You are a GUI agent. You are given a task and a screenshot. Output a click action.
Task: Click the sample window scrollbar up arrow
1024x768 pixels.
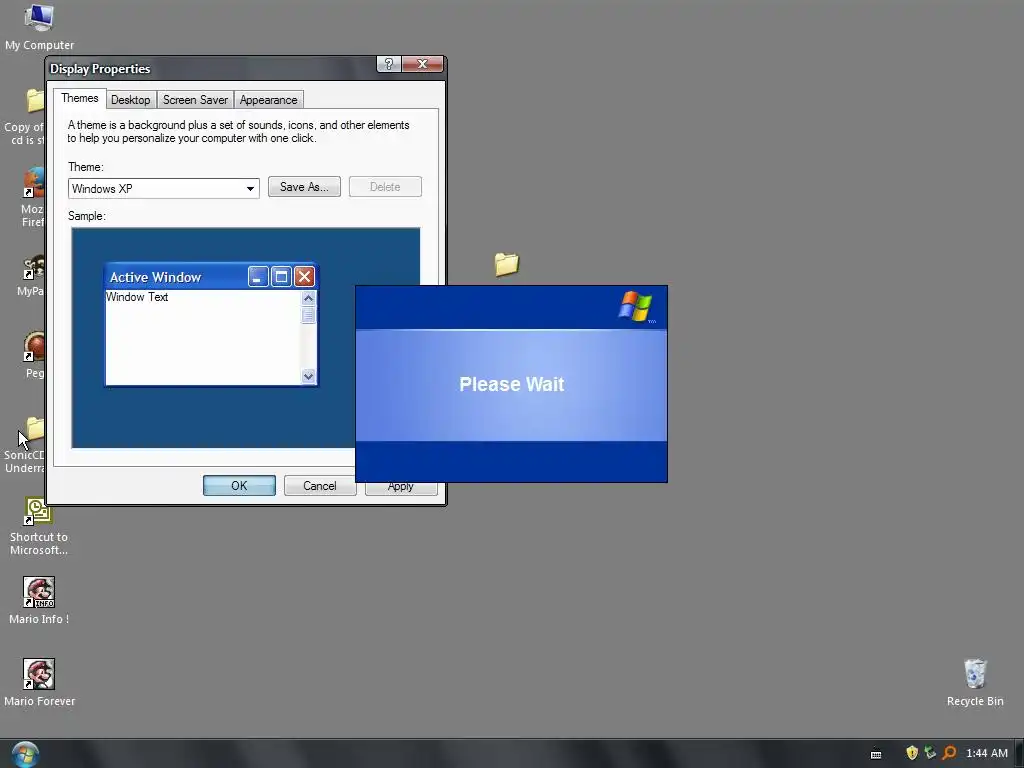point(308,298)
